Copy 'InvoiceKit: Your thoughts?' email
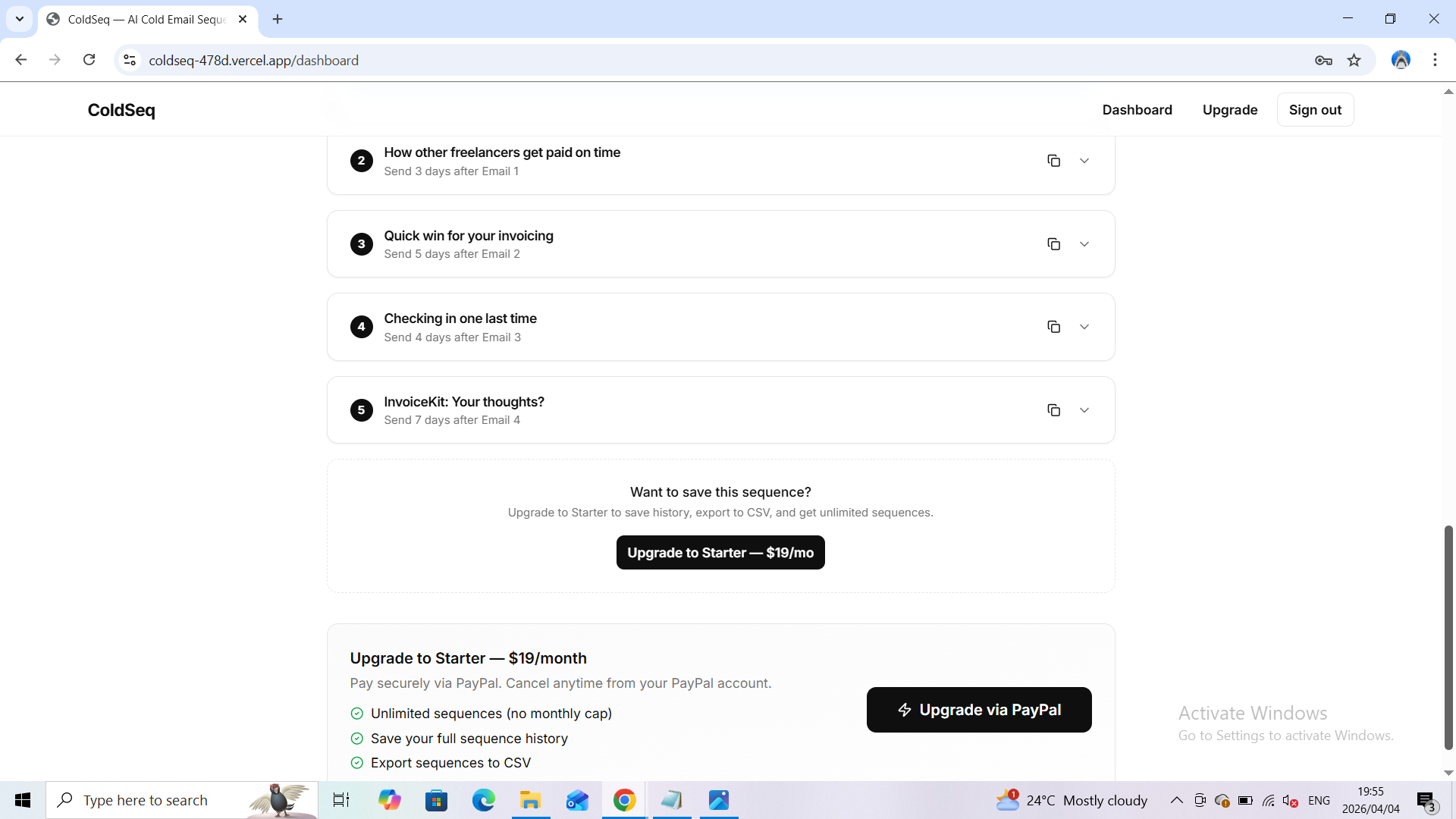This screenshot has width=1456, height=819. [x=1053, y=410]
